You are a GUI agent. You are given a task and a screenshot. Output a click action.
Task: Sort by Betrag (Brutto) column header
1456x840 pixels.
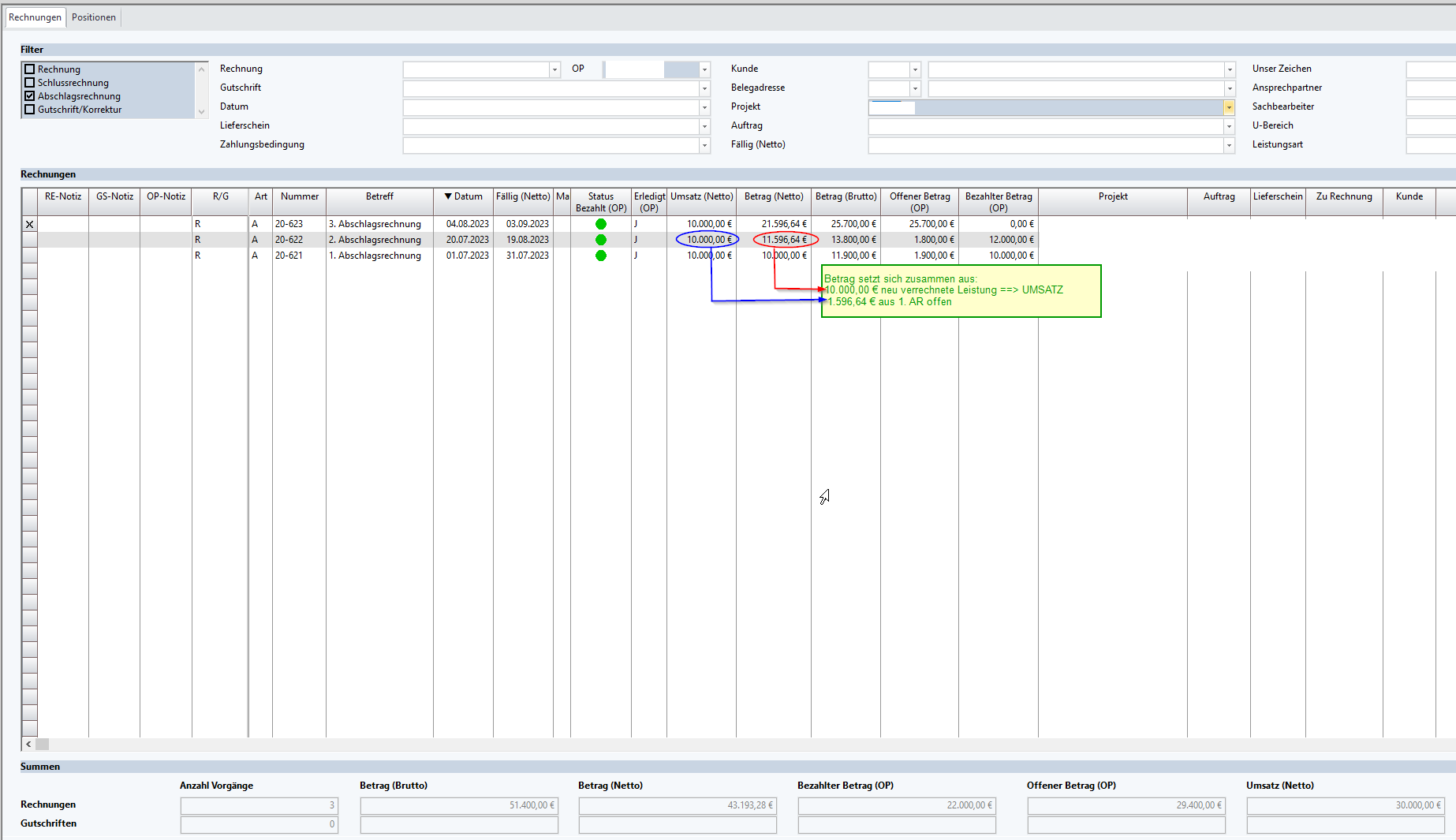pos(846,196)
